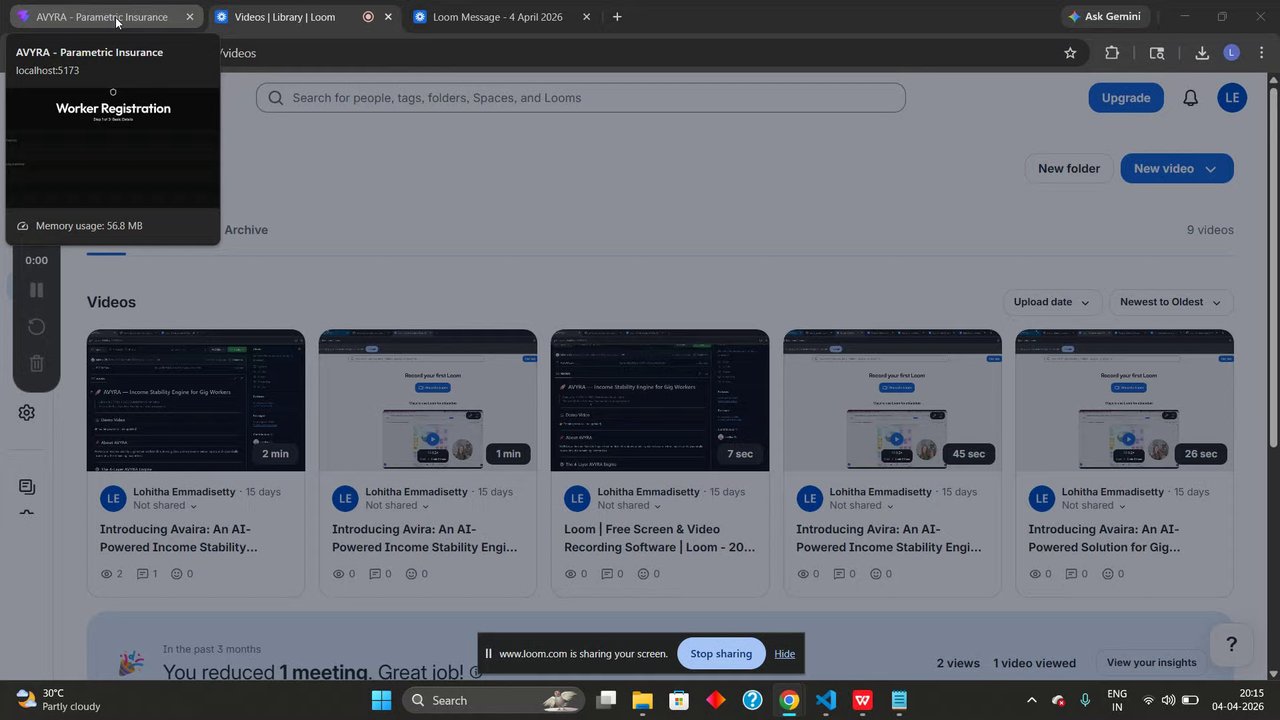Open the Chrome Extensions puzzle icon

point(1112,53)
